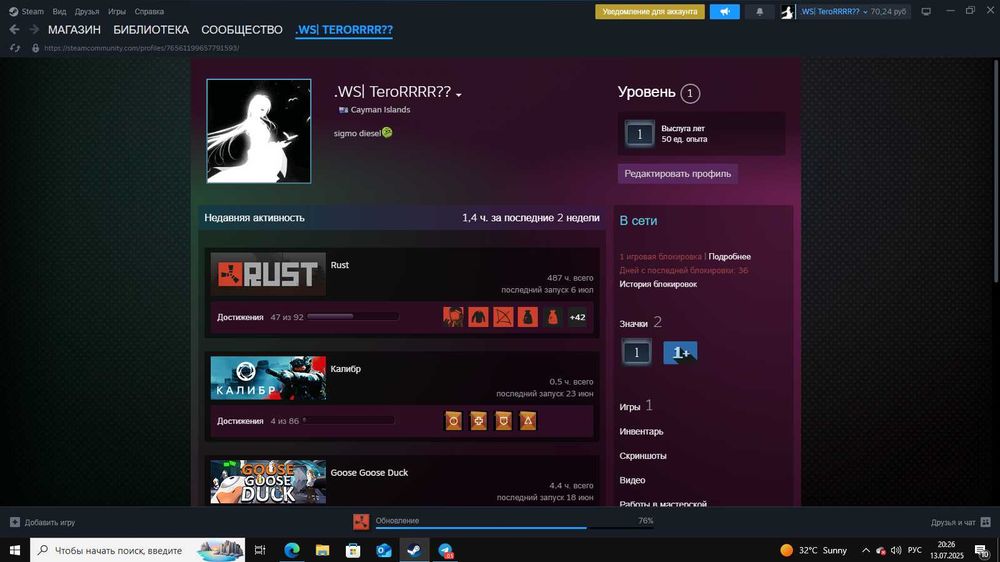
Task: Go forward with the right arrow
Action: click(34, 29)
